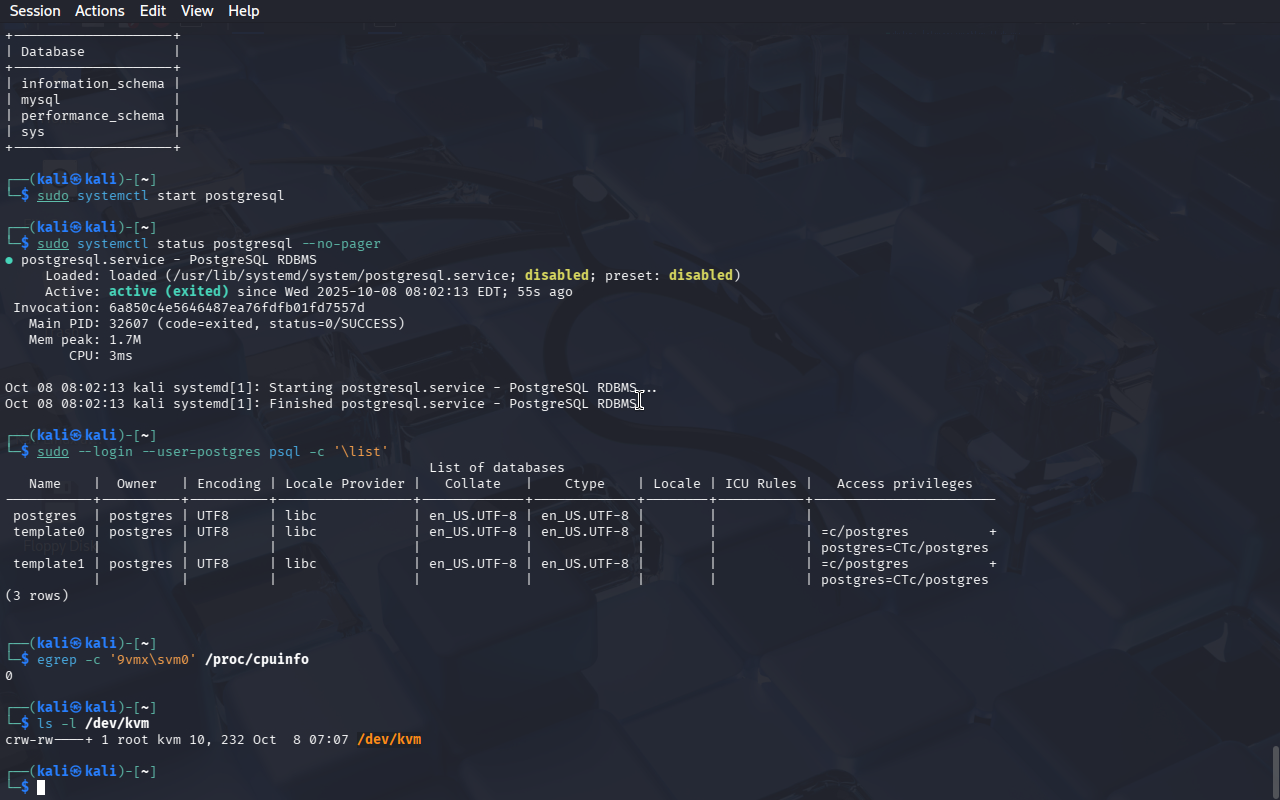
Task: Click the '(3 rows)' summary text
Action: [37, 596]
